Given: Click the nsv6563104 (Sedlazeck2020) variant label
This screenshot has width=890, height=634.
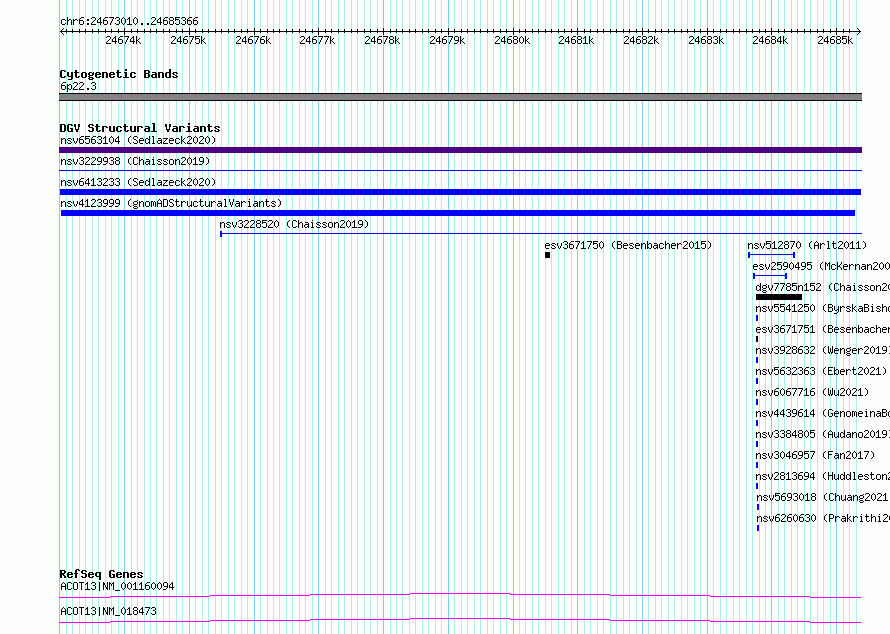Looking at the screenshot, I should pyautogui.click(x=138, y=140).
